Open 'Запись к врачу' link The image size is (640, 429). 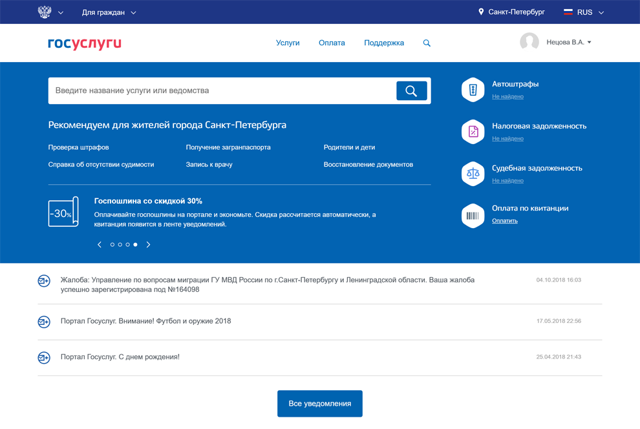(209, 164)
